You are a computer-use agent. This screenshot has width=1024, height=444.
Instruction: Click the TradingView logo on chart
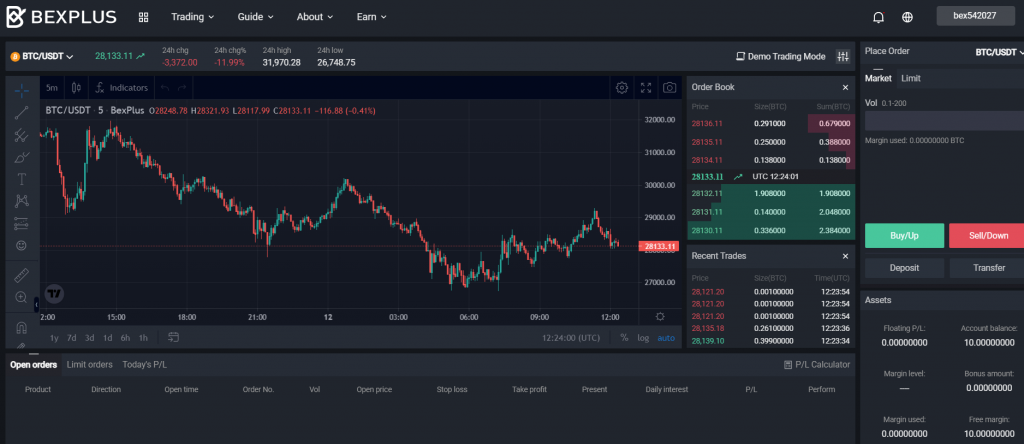pos(54,294)
